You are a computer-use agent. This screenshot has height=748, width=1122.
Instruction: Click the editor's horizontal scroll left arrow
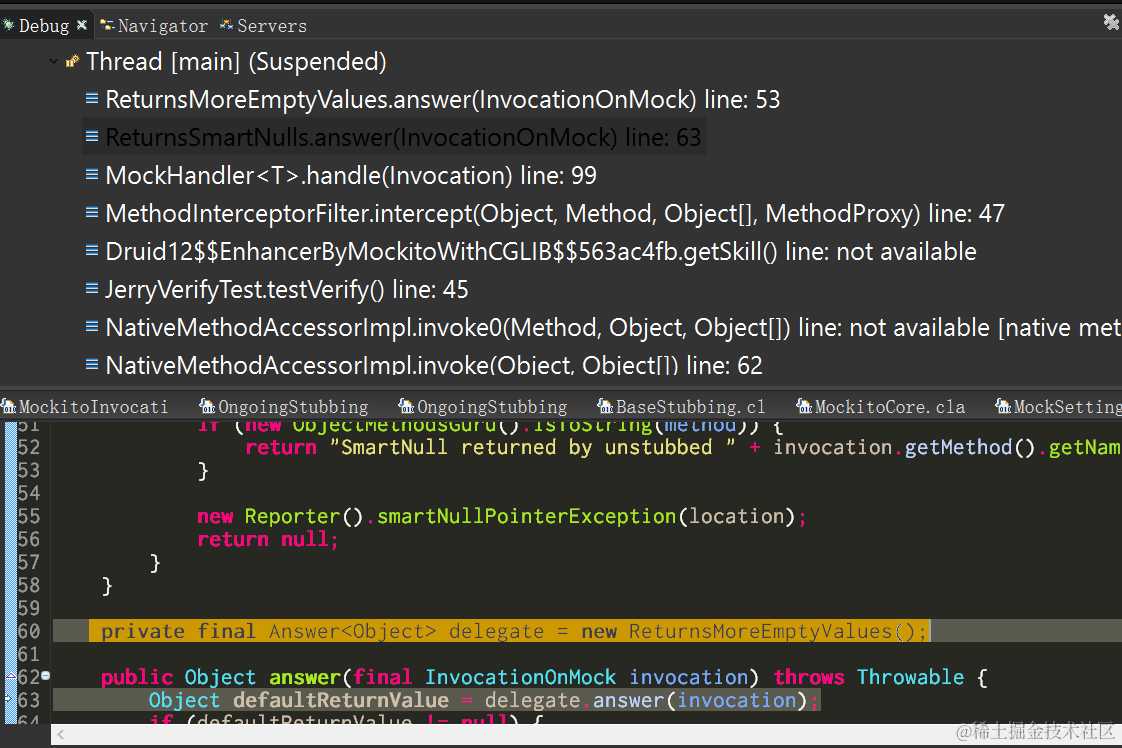tap(61, 734)
